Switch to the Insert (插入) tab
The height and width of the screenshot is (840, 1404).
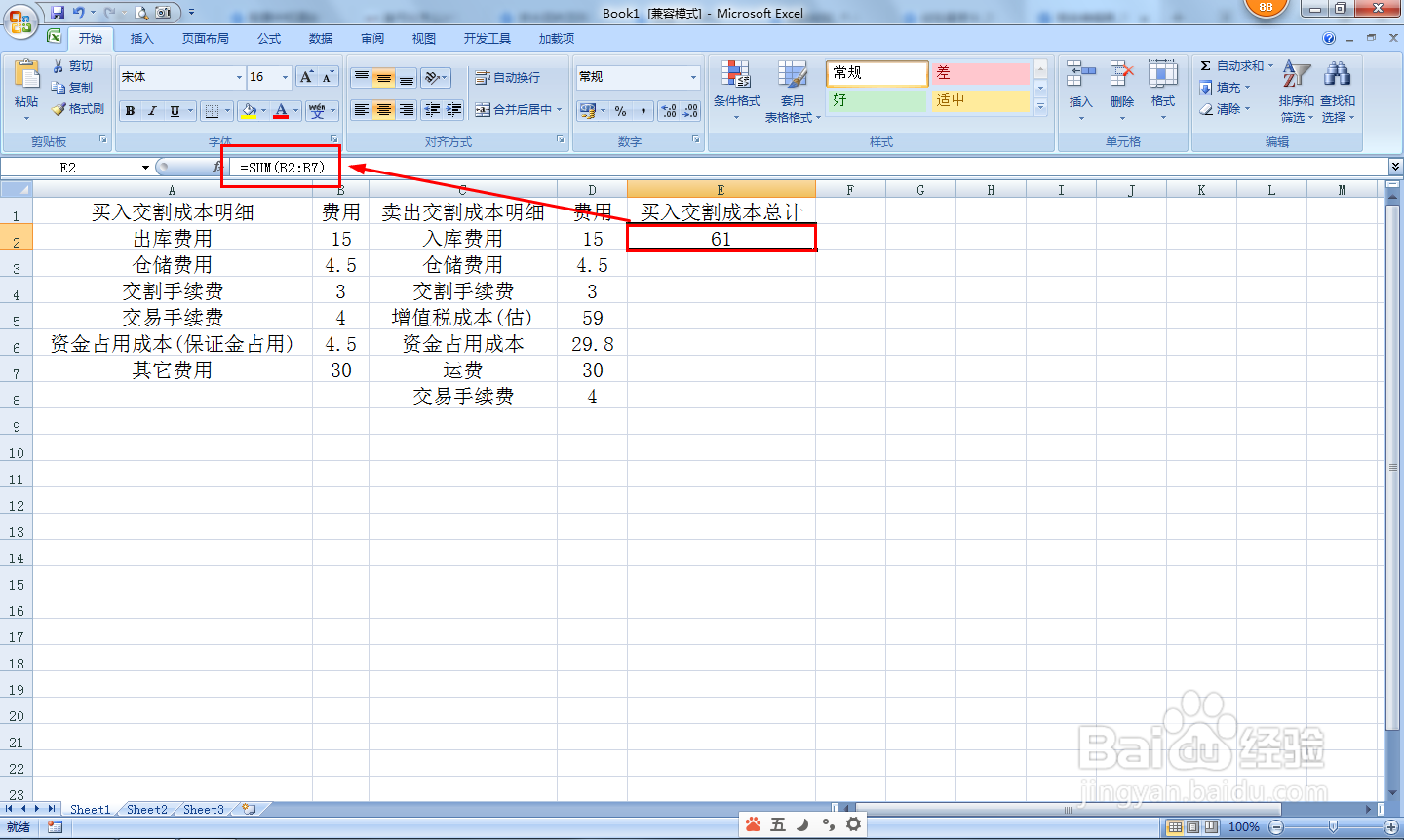[142, 39]
